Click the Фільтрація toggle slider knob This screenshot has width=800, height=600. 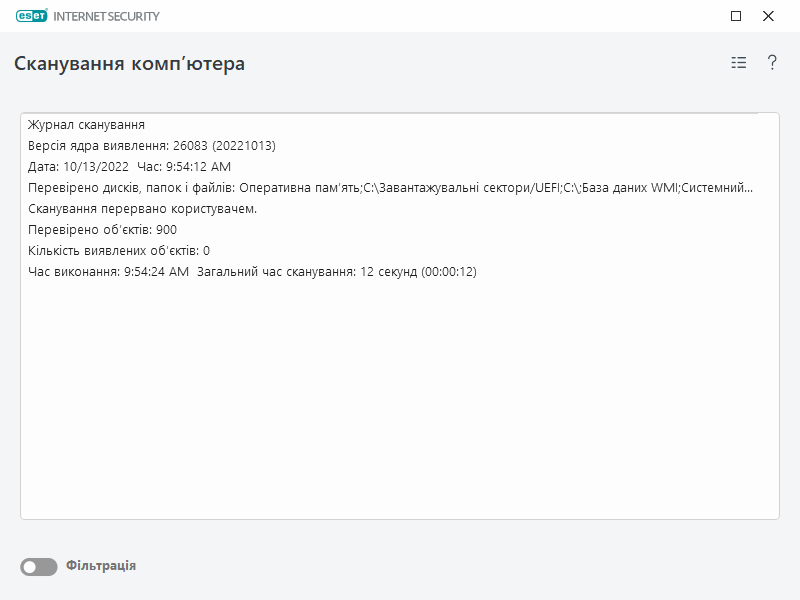[x=31, y=565]
